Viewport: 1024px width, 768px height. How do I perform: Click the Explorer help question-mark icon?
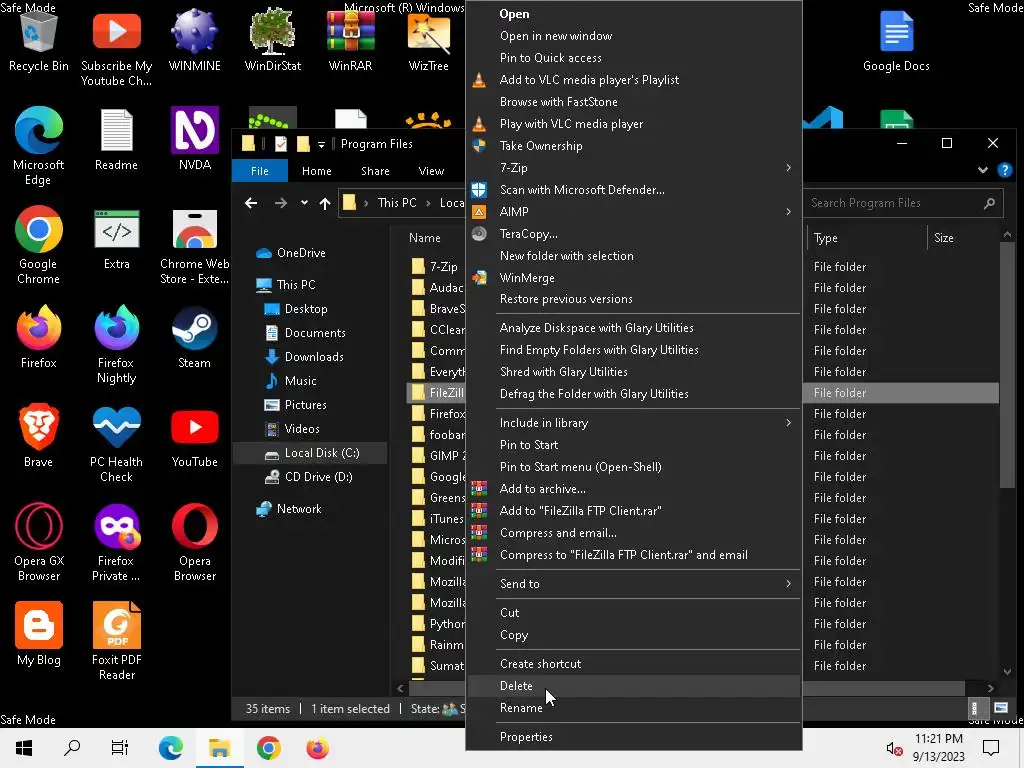coord(1004,170)
